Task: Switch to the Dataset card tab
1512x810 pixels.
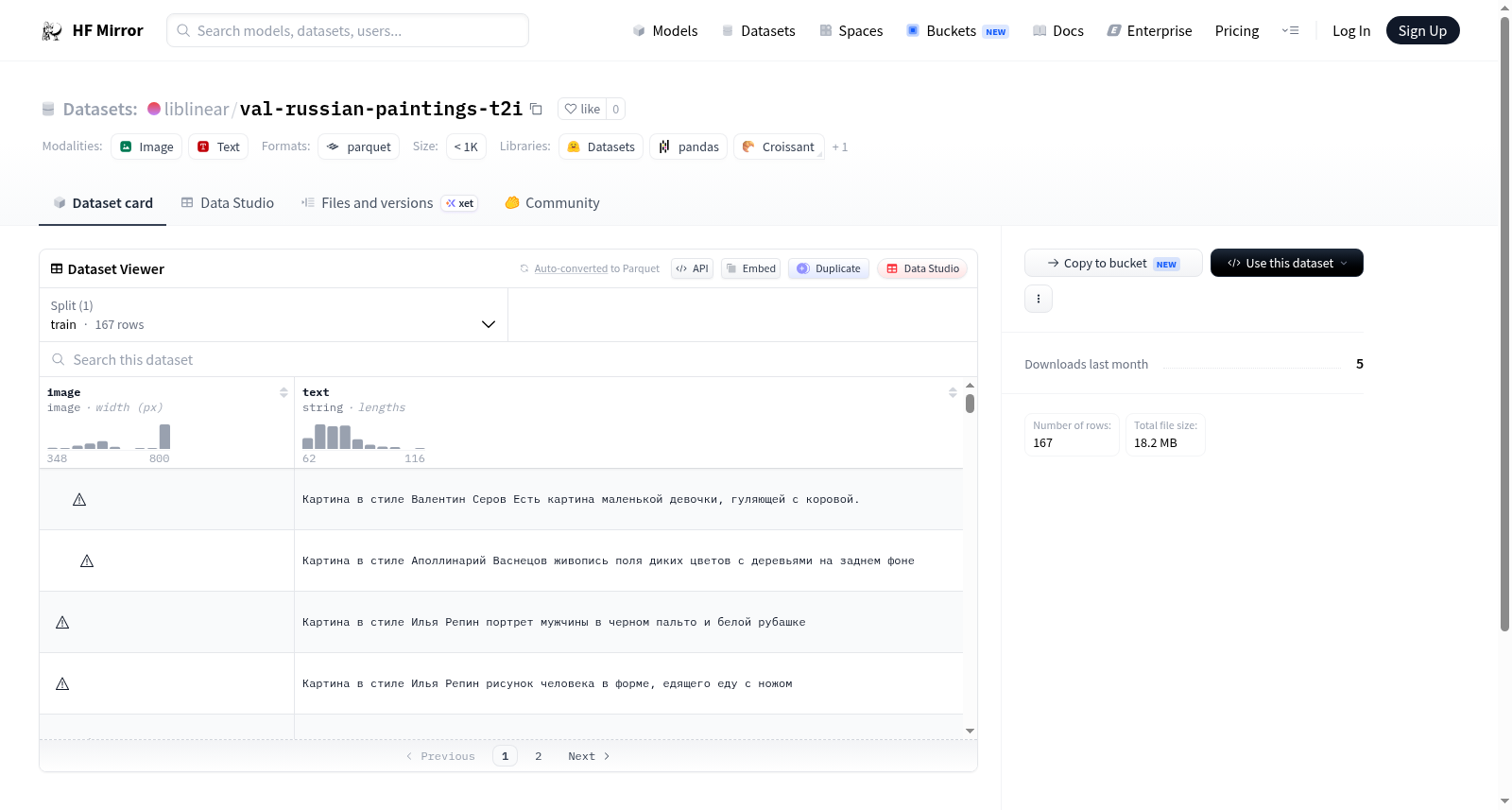Action: tap(103, 203)
